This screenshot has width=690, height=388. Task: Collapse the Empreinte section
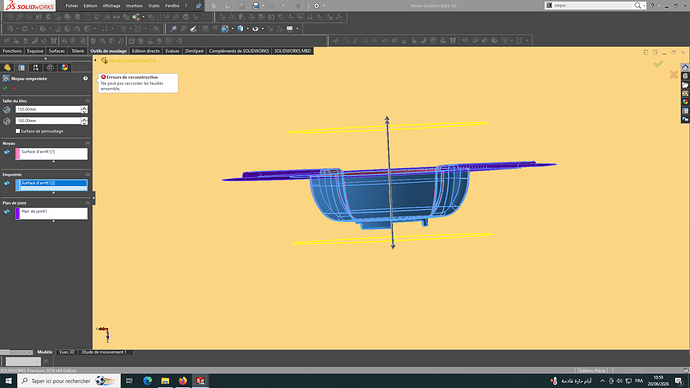tap(87, 175)
